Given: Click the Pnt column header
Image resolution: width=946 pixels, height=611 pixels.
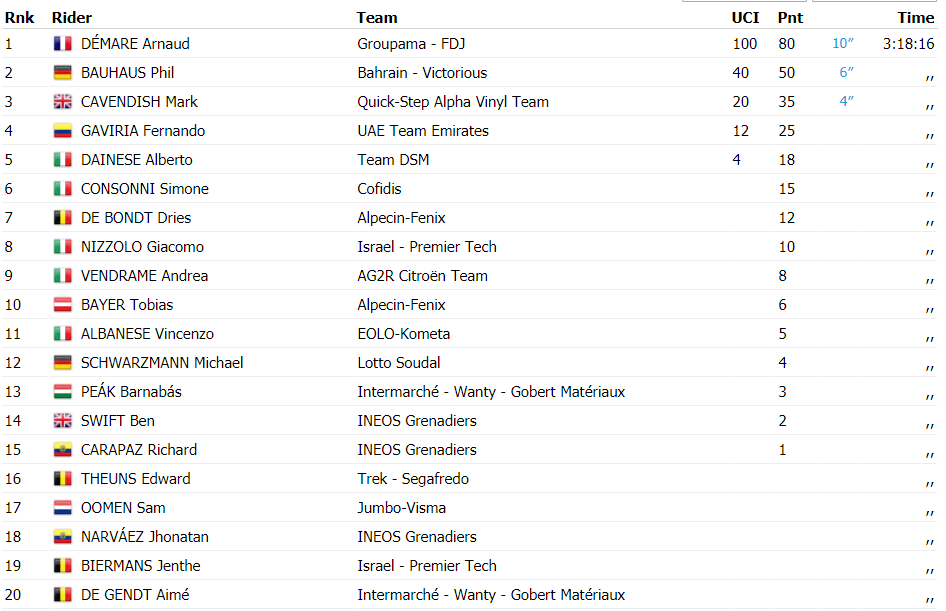Looking at the screenshot, I should 790,17.
